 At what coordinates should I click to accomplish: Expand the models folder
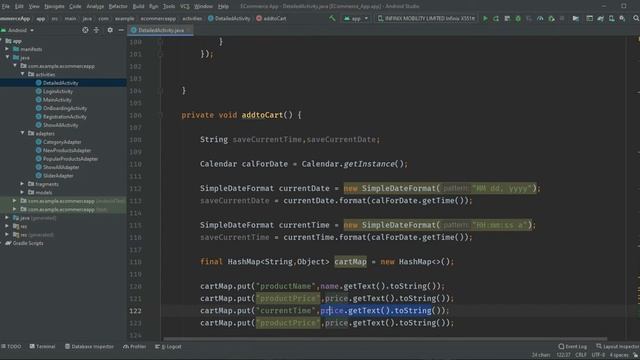[23, 192]
